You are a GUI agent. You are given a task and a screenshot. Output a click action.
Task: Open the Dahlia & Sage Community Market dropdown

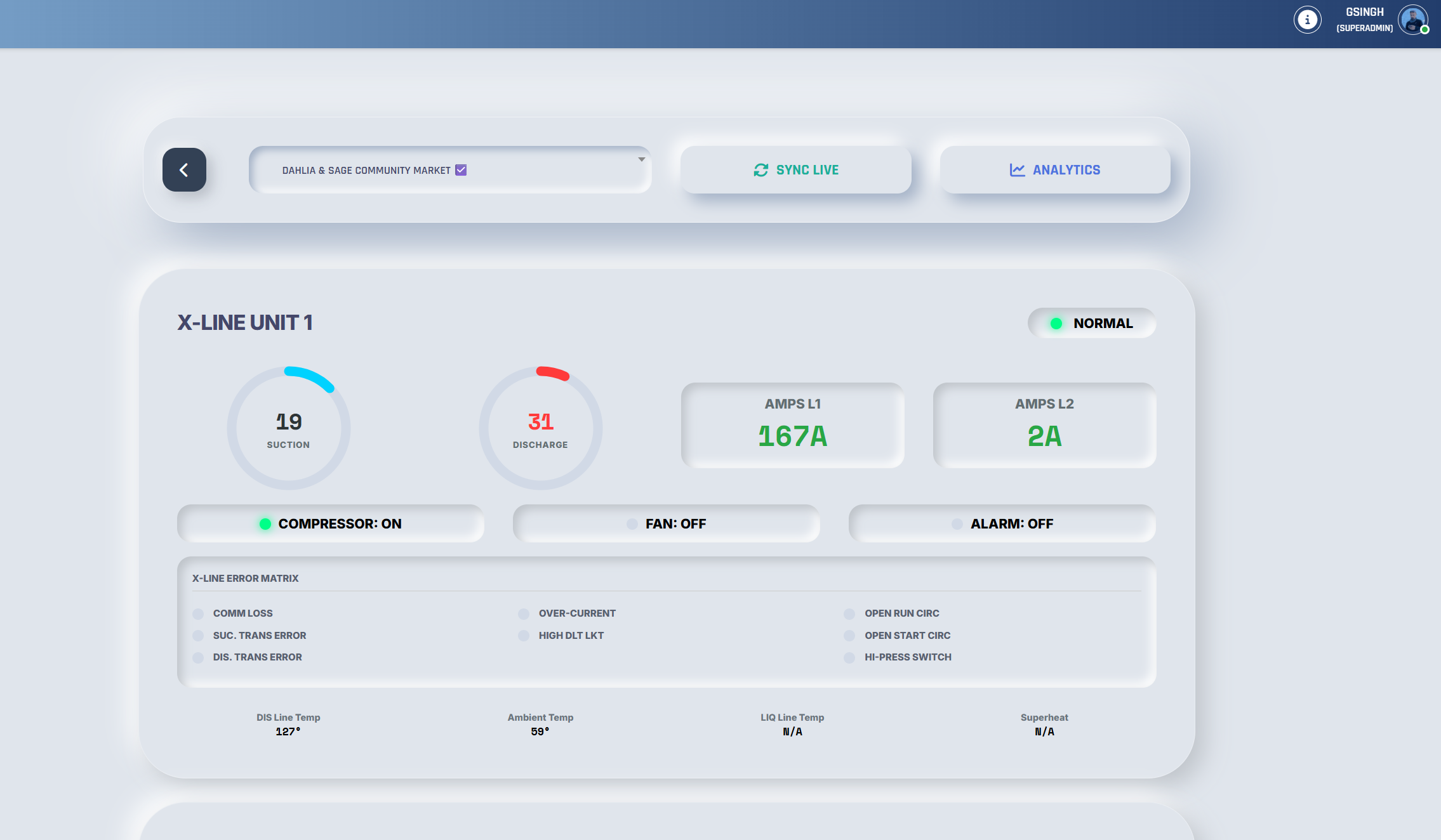click(x=451, y=169)
